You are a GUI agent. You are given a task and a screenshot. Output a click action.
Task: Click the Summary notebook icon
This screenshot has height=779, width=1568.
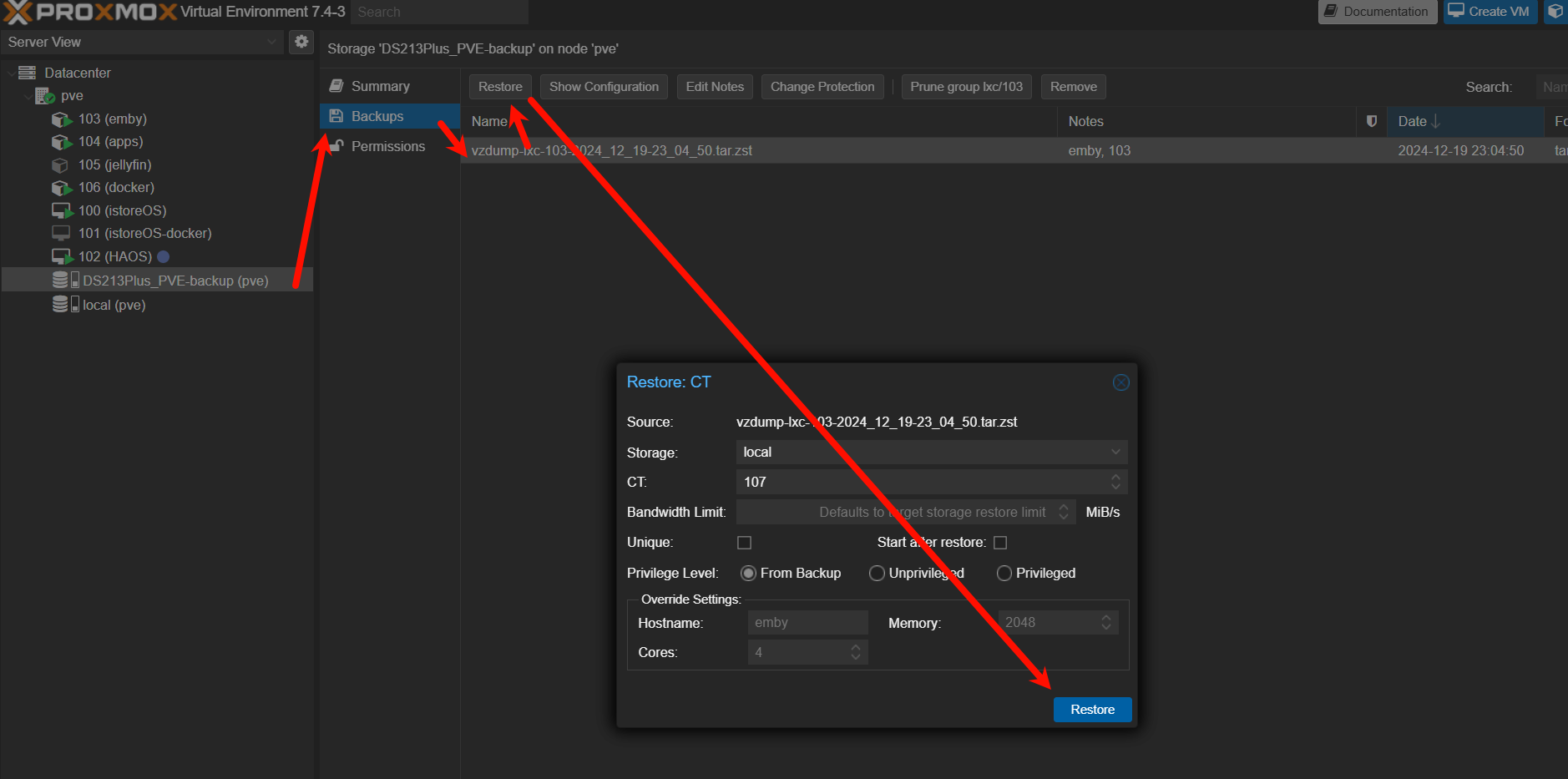336,86
